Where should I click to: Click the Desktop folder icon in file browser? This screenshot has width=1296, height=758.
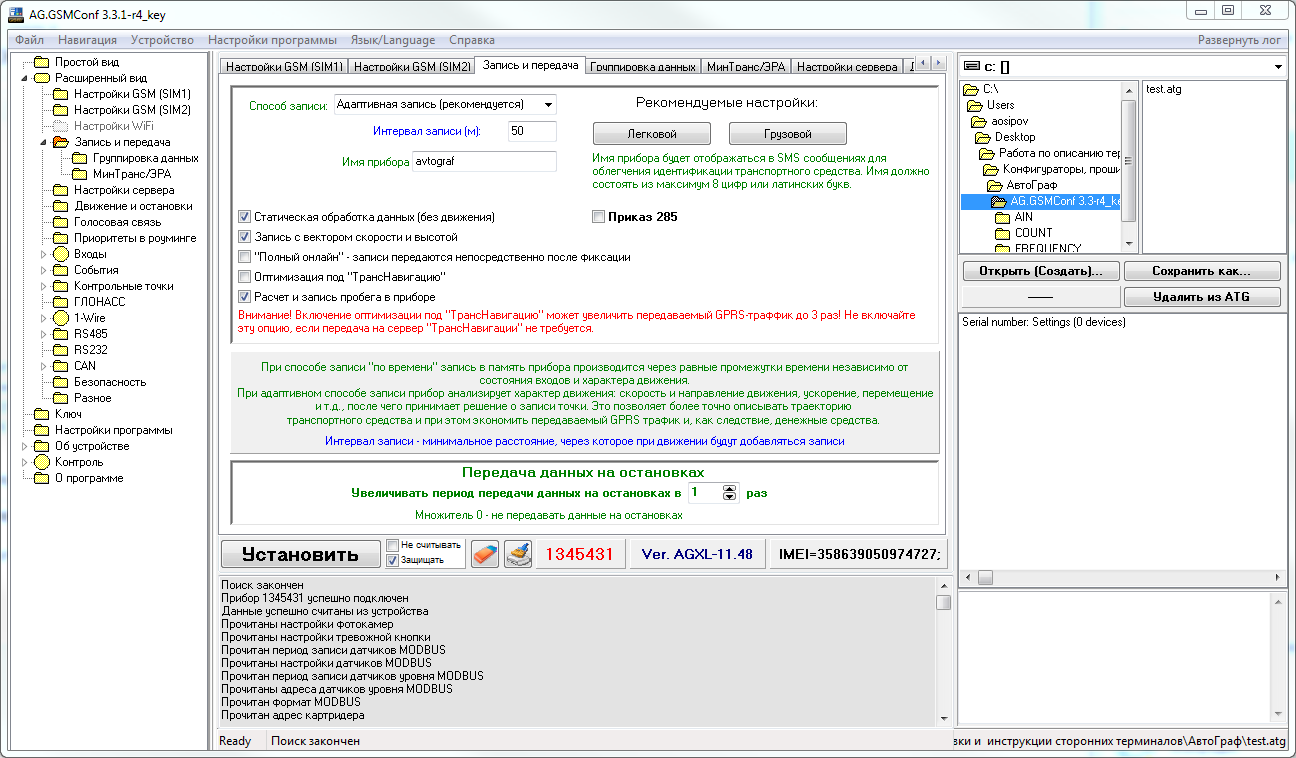(x=982, y=137)
